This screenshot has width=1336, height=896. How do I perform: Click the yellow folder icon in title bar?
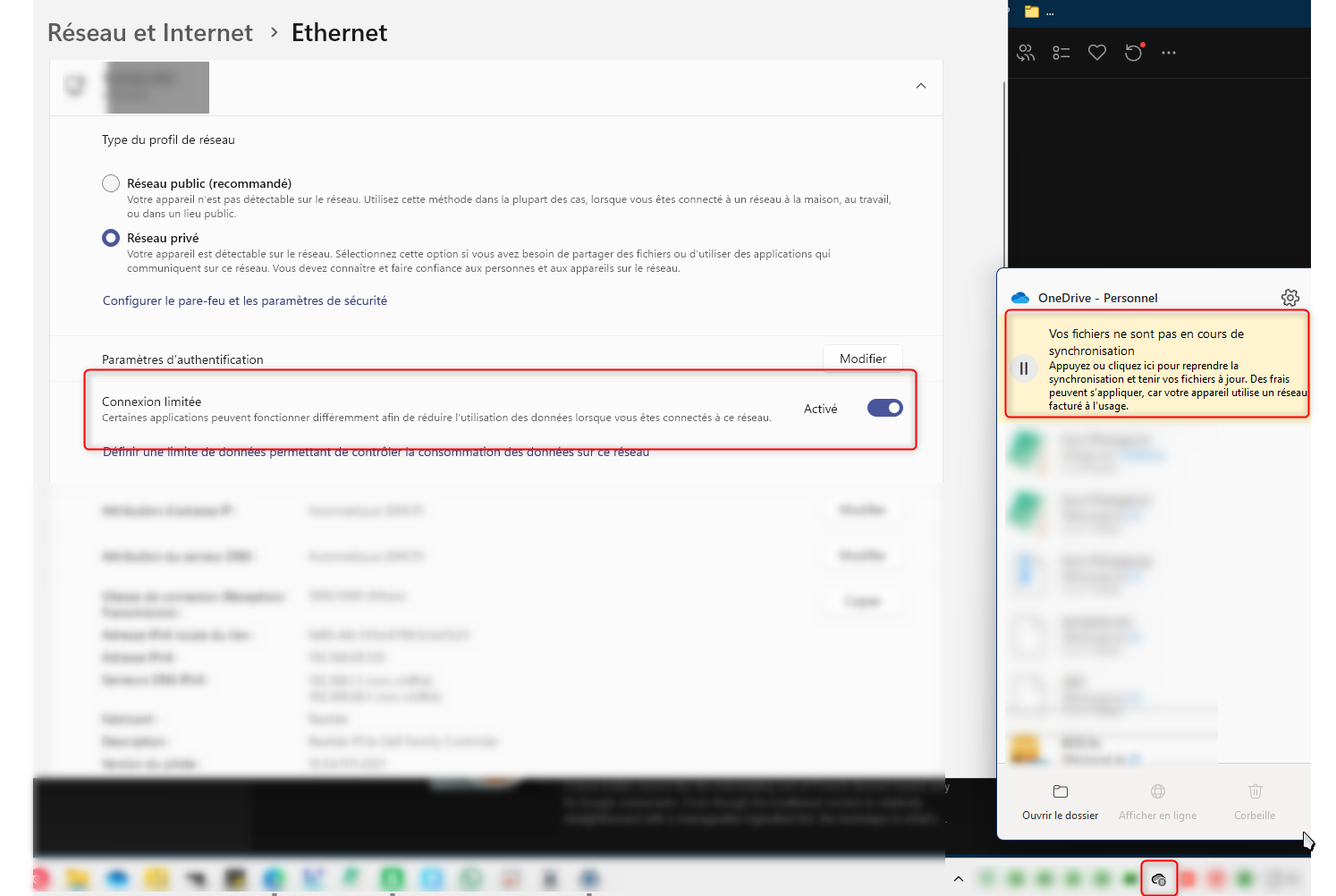1032,12
